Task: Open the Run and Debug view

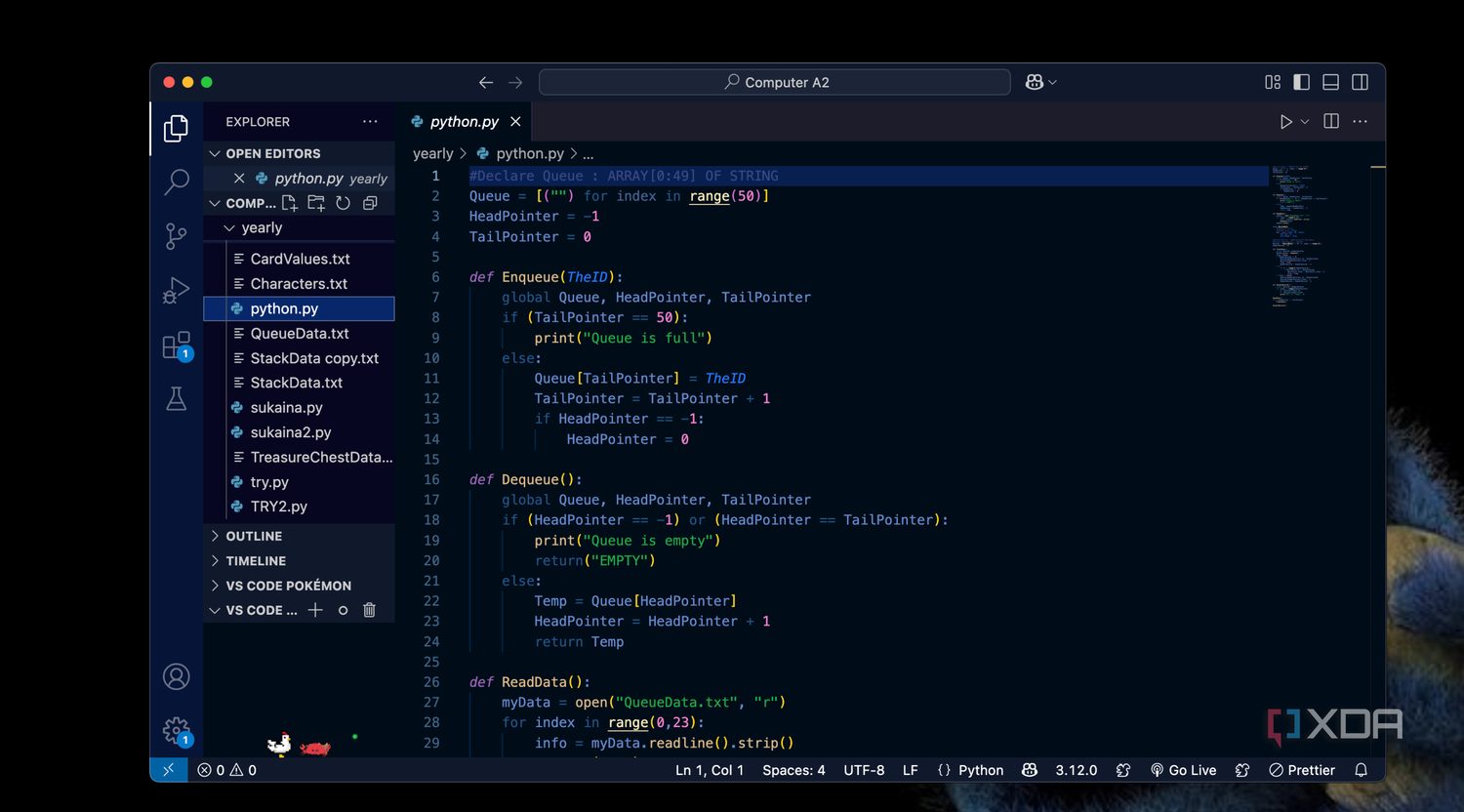Action: 177,291
